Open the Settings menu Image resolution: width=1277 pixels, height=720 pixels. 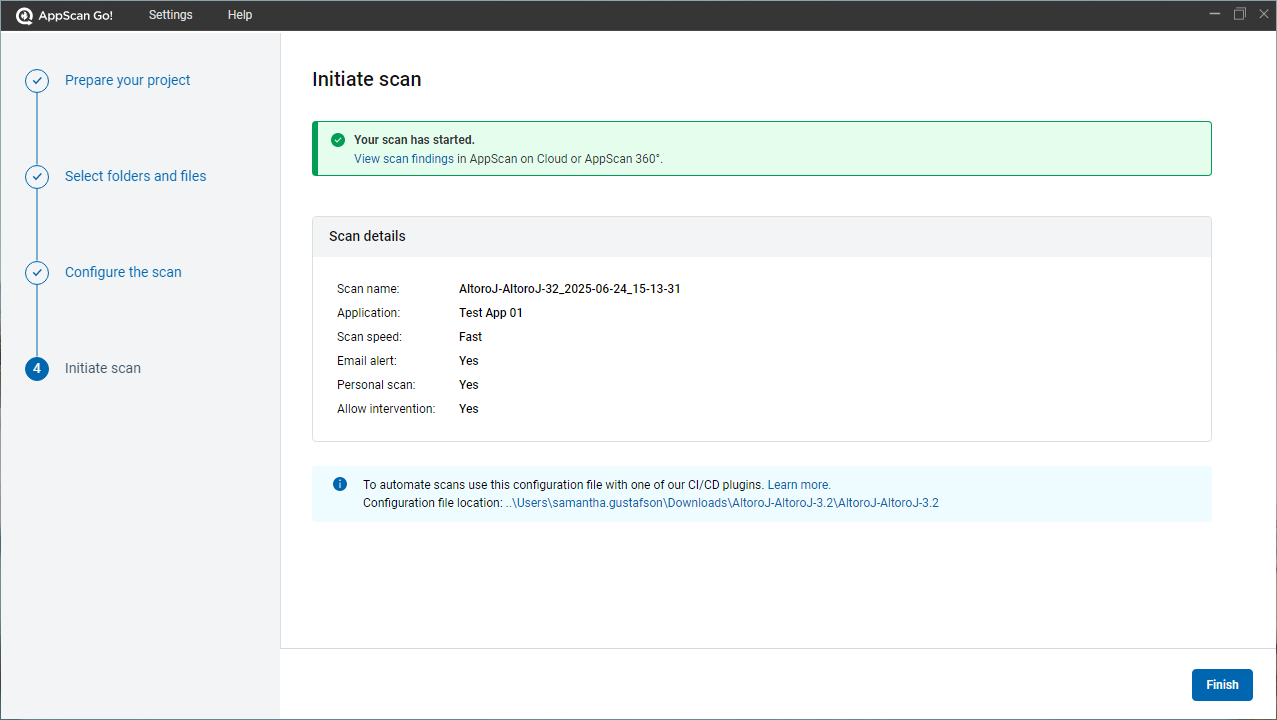[x=170, y=15]
